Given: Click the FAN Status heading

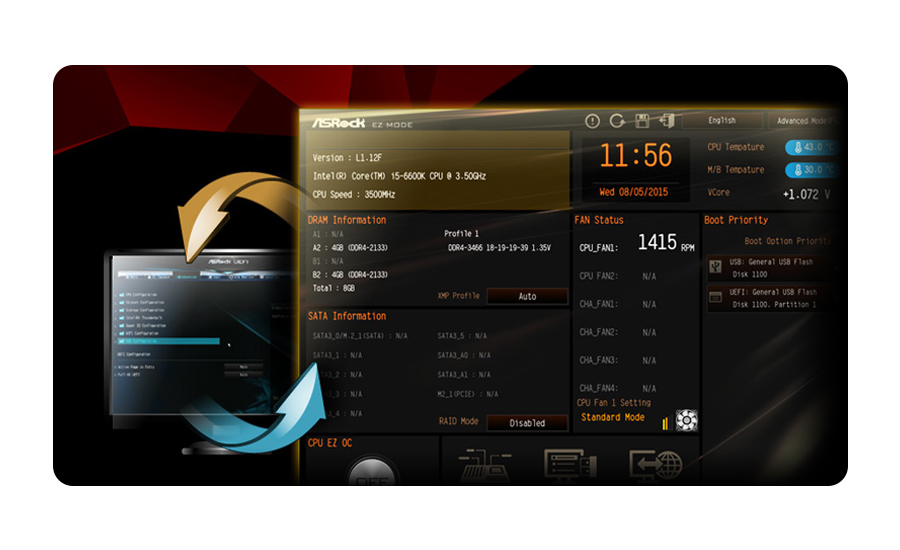Looking at the screenshot, I should [599, 220].
